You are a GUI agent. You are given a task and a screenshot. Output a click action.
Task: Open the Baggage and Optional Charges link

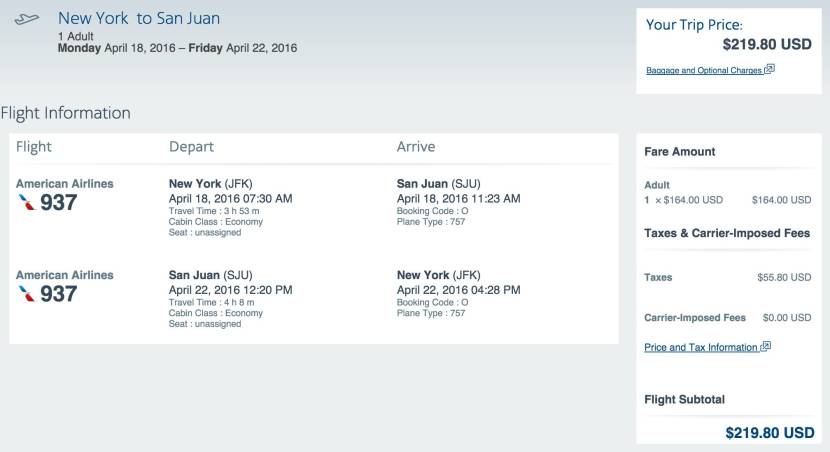[x=704, y=70]
